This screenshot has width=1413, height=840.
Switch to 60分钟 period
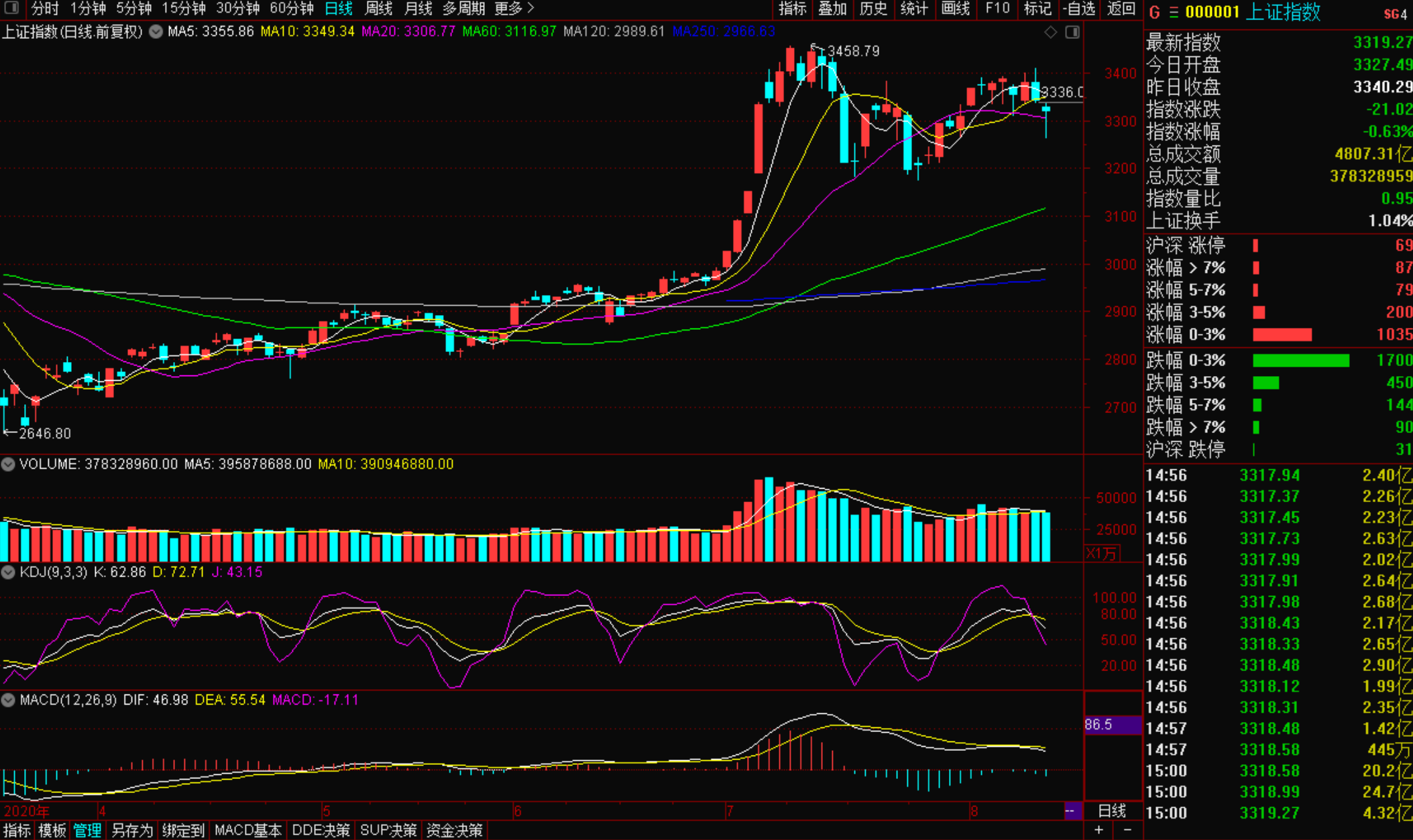292,9
